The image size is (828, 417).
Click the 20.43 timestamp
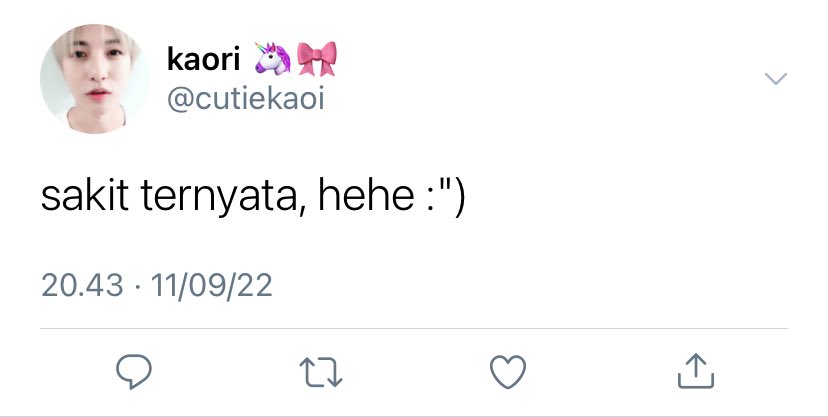click(x=82, y=286)
